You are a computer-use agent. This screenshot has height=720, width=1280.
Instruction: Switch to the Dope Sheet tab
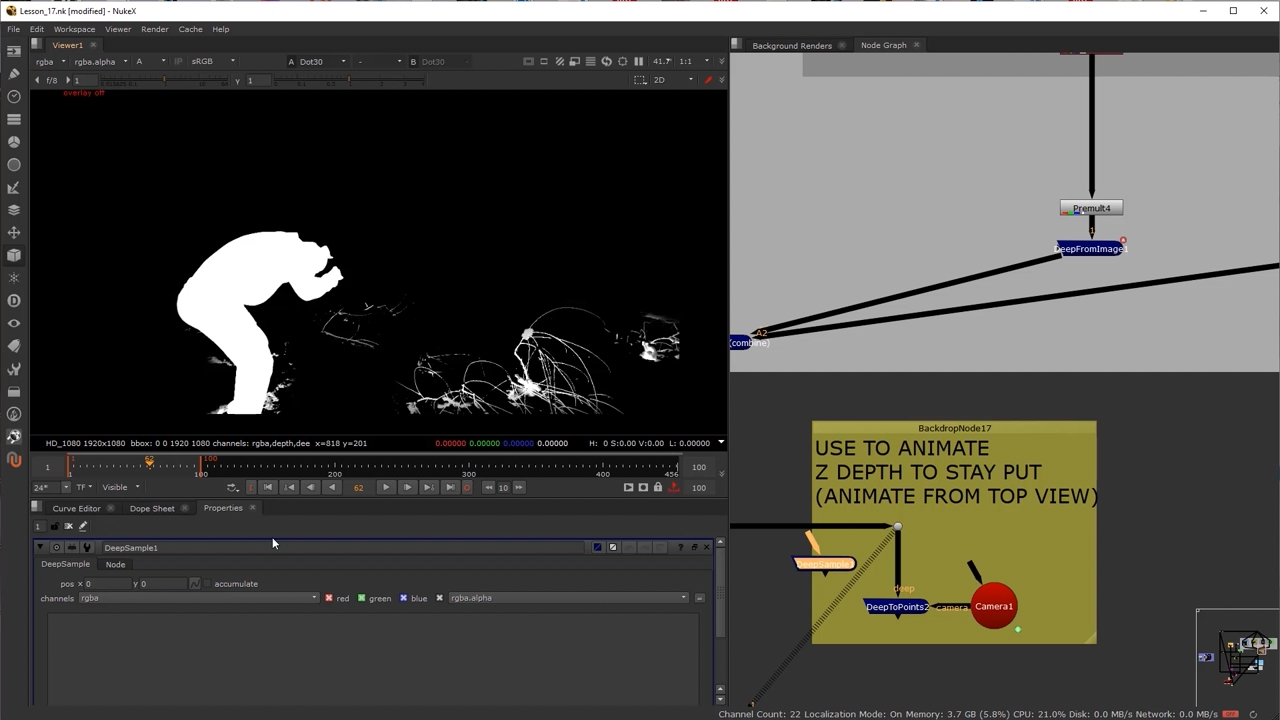[152, 508]
